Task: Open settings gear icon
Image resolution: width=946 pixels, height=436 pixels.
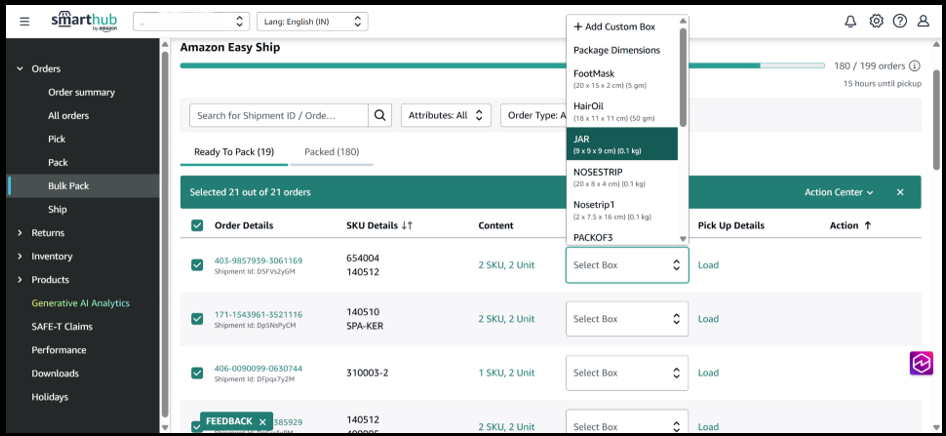Action: tap(876, 21)
